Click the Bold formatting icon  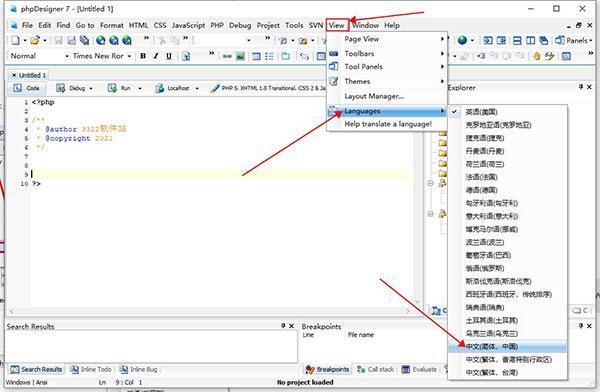tap(143, 56)
